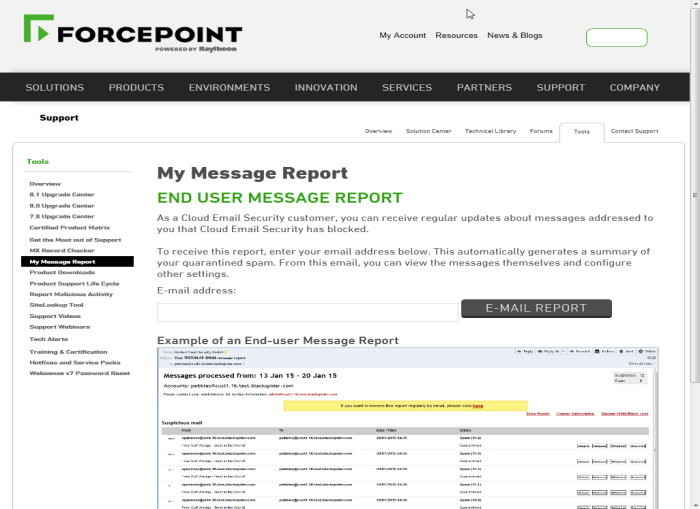This screenshot has width=700, height=509.
Task: Click the E-MAIL REPORT button
Action: pyautogui.click(x=536, y=309)
